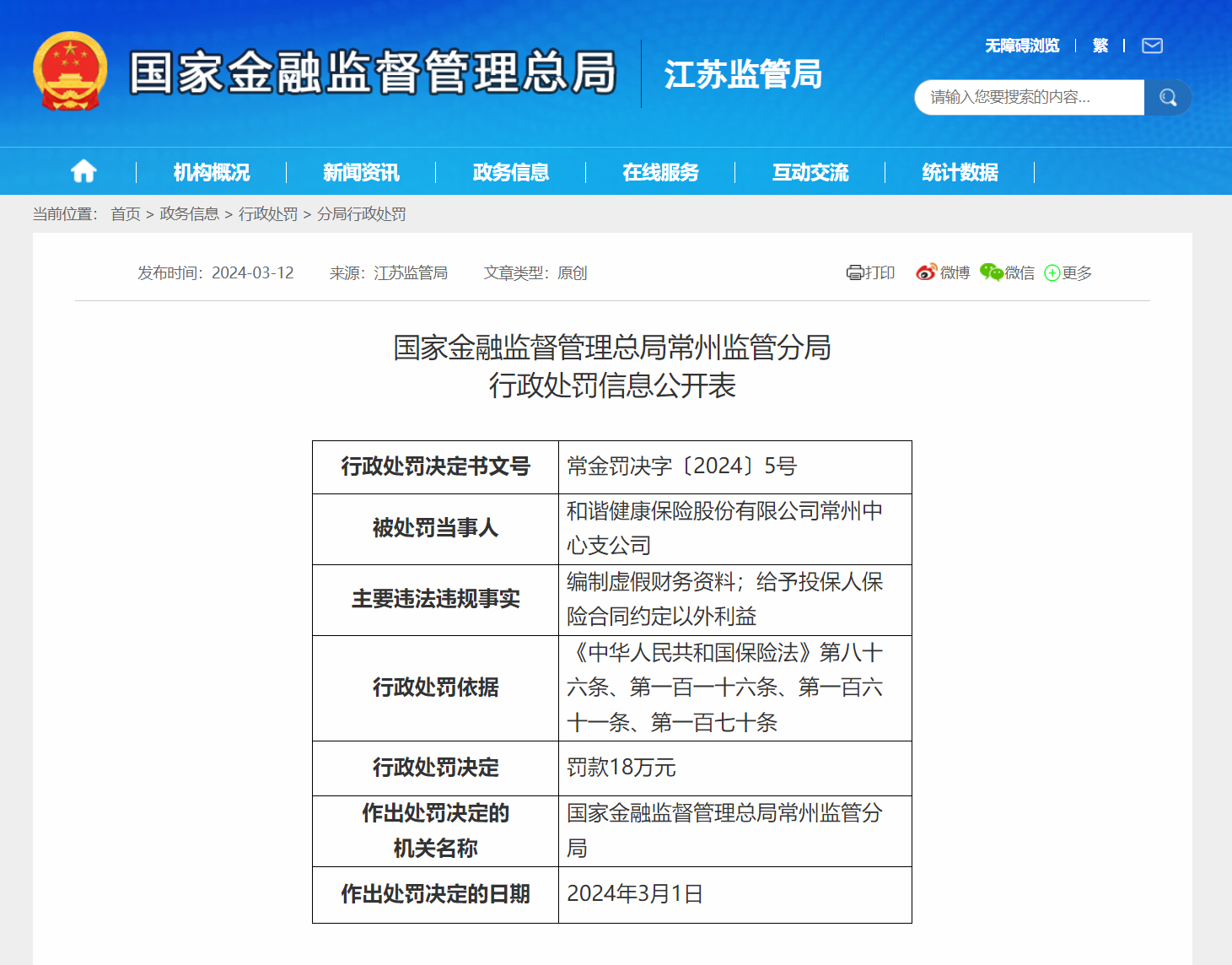Image resolution: width=1232 pixels, height=965 pixels.
Task: Open the 新闻资讯 menu
Action: (x=361, y=172)
